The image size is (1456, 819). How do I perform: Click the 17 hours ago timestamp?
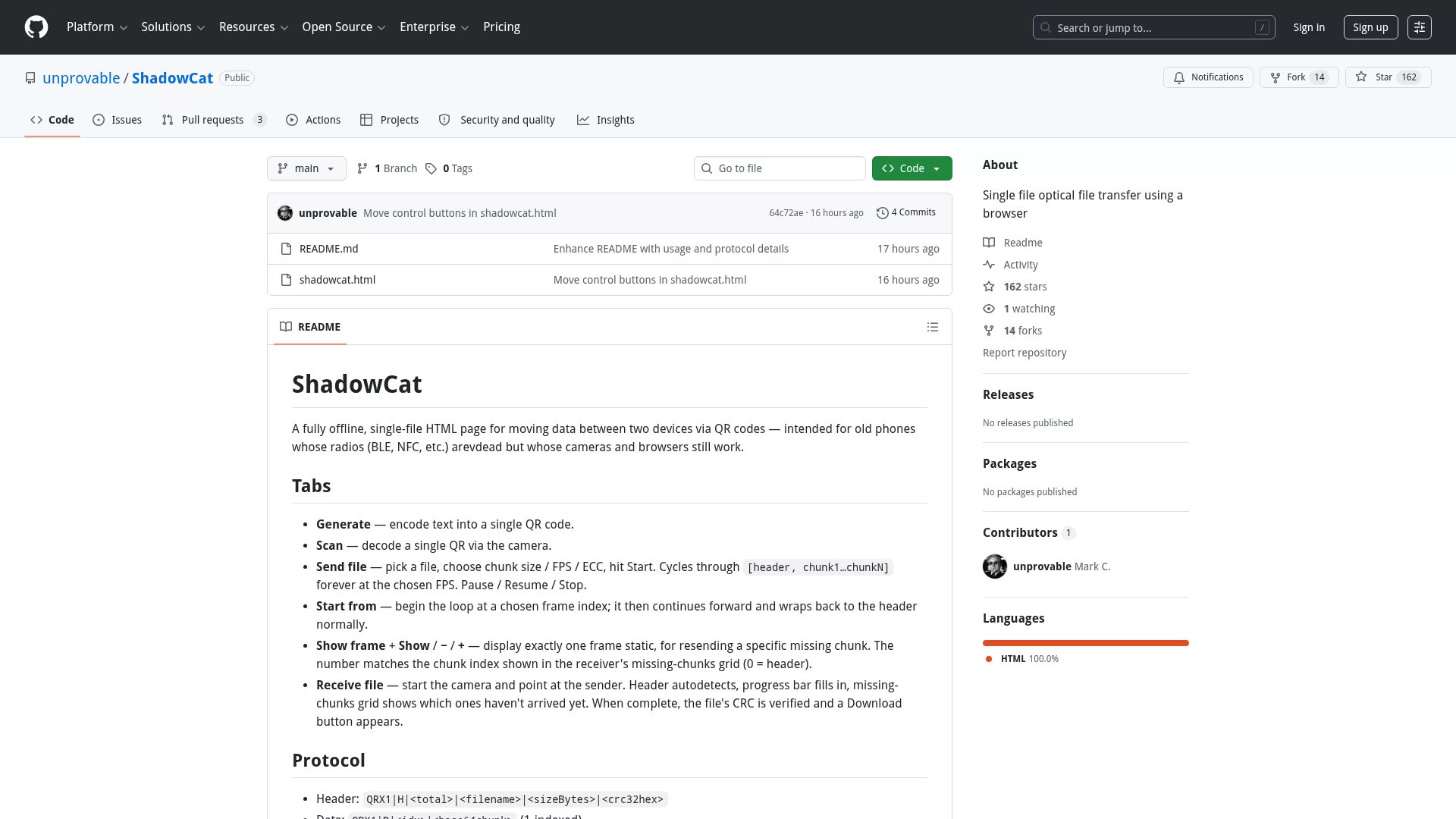coord(908,249)
